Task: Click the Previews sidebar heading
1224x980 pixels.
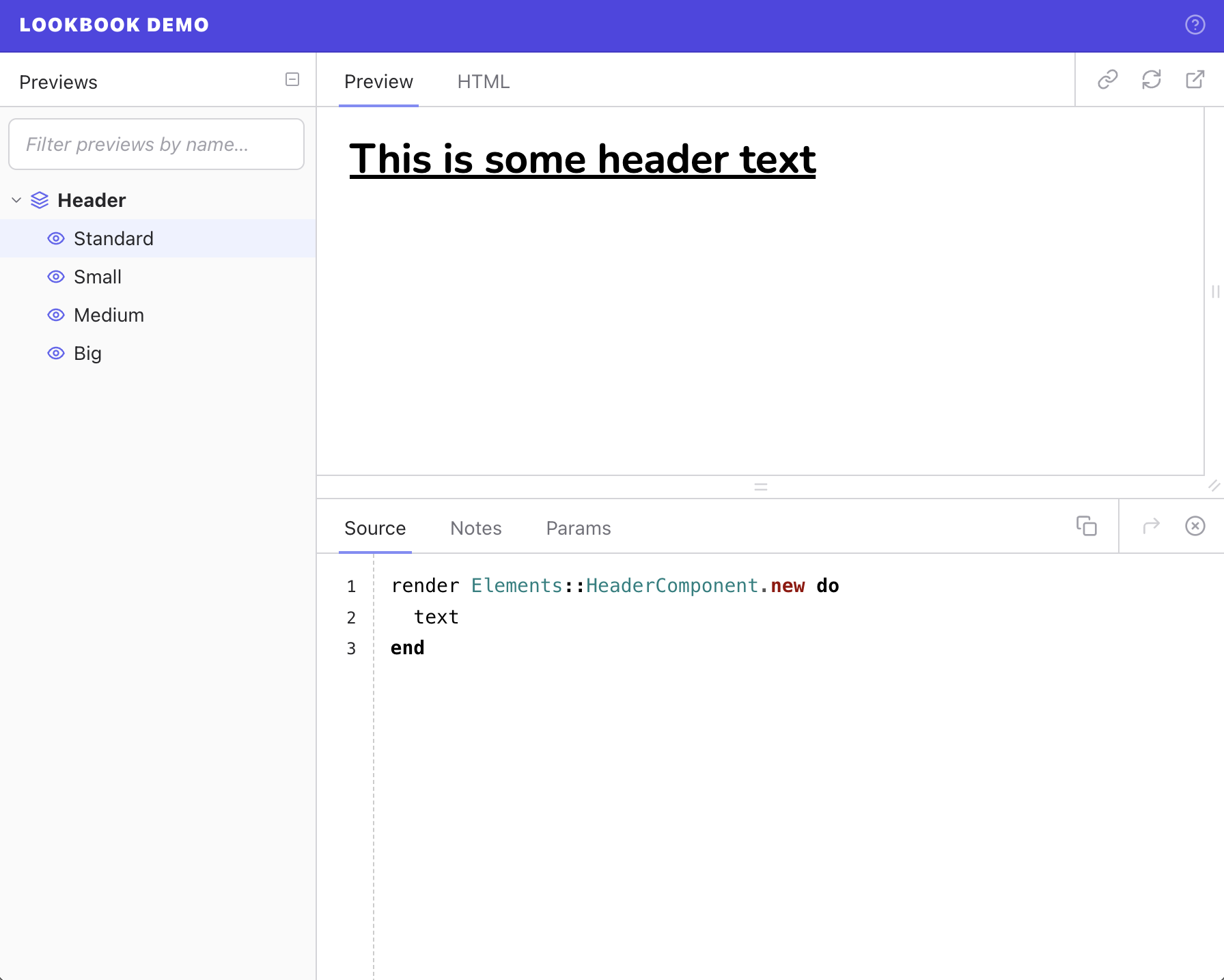Action: (x=58, y=82)
